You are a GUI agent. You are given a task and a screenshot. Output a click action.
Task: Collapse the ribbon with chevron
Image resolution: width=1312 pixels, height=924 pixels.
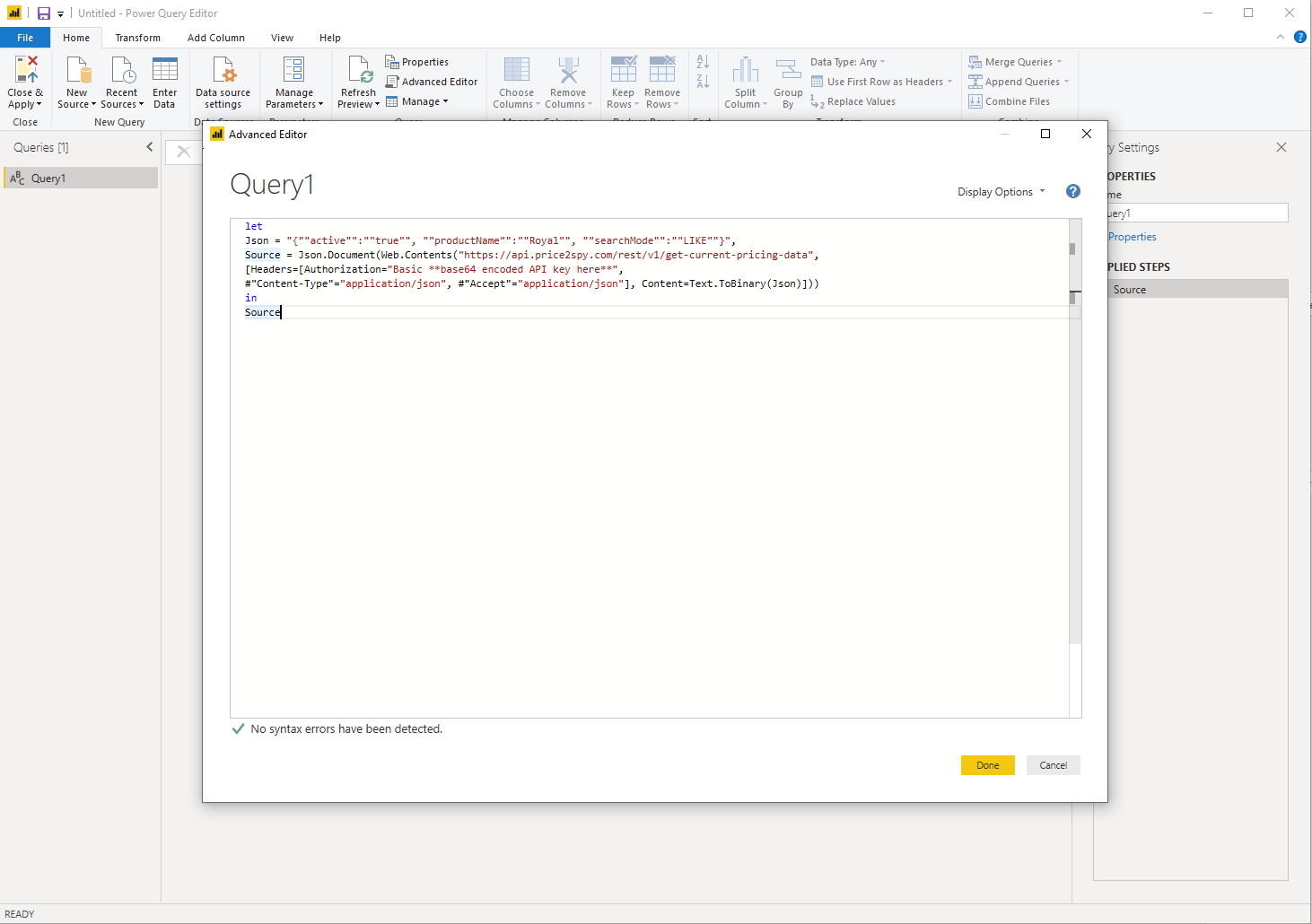coord(1281,37)
